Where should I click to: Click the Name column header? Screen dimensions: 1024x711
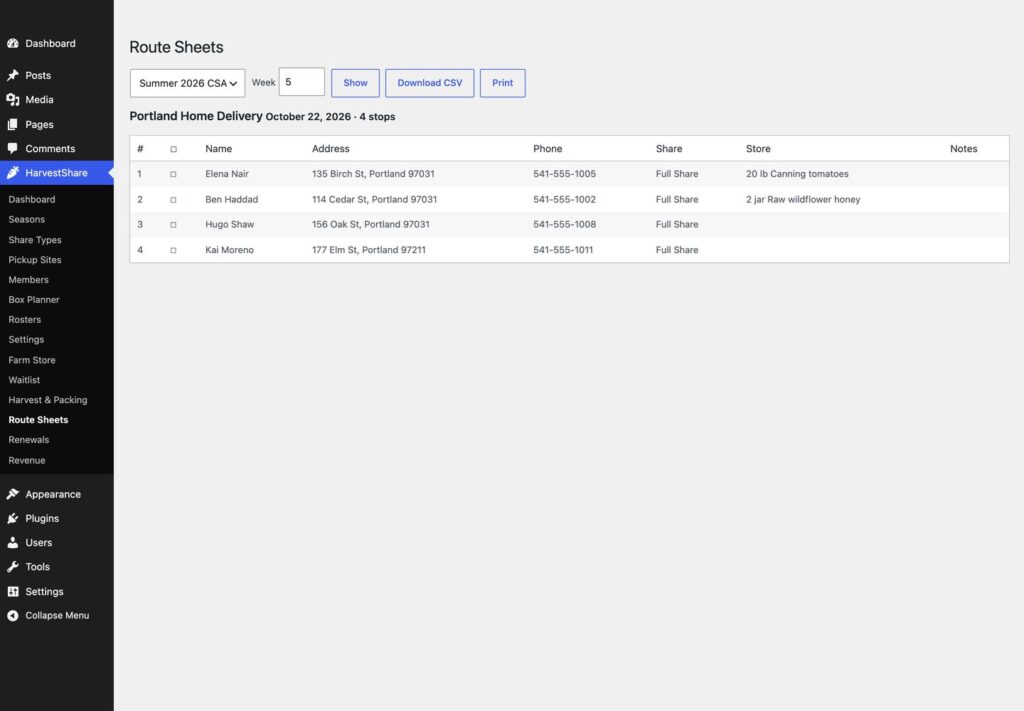click(218, 149)
